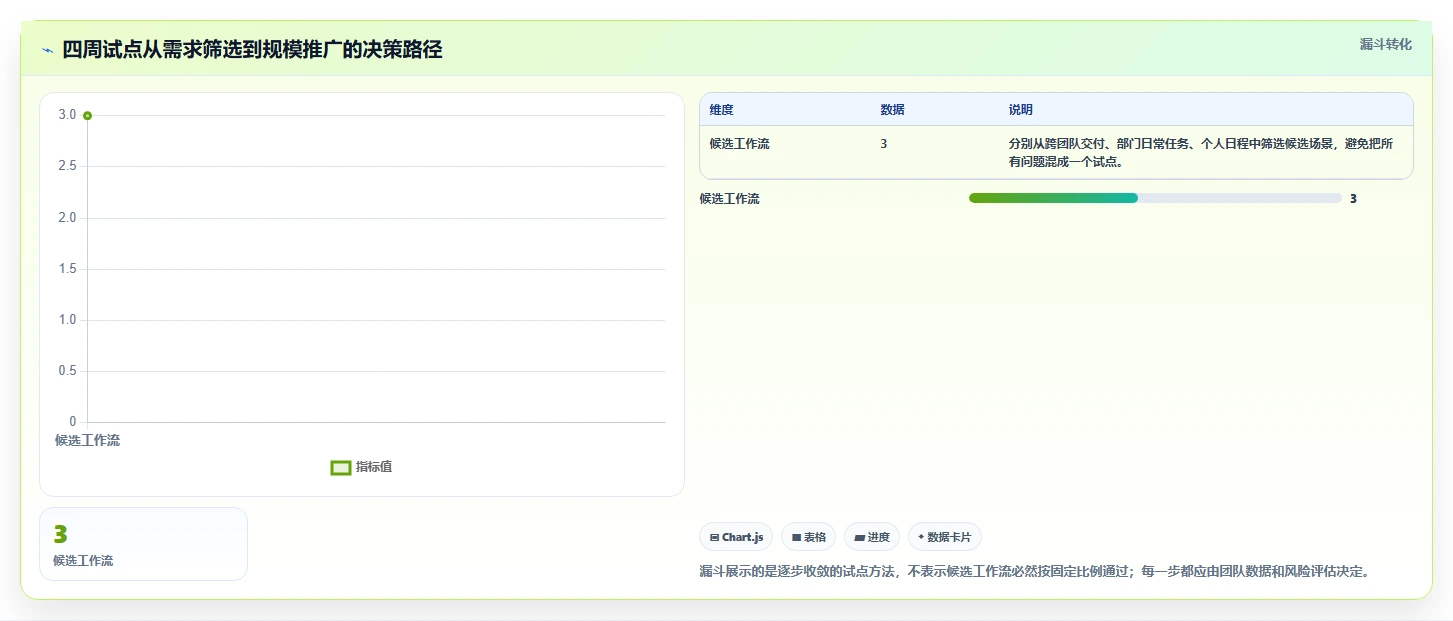Click the table data value 3

tap(884, 144)
